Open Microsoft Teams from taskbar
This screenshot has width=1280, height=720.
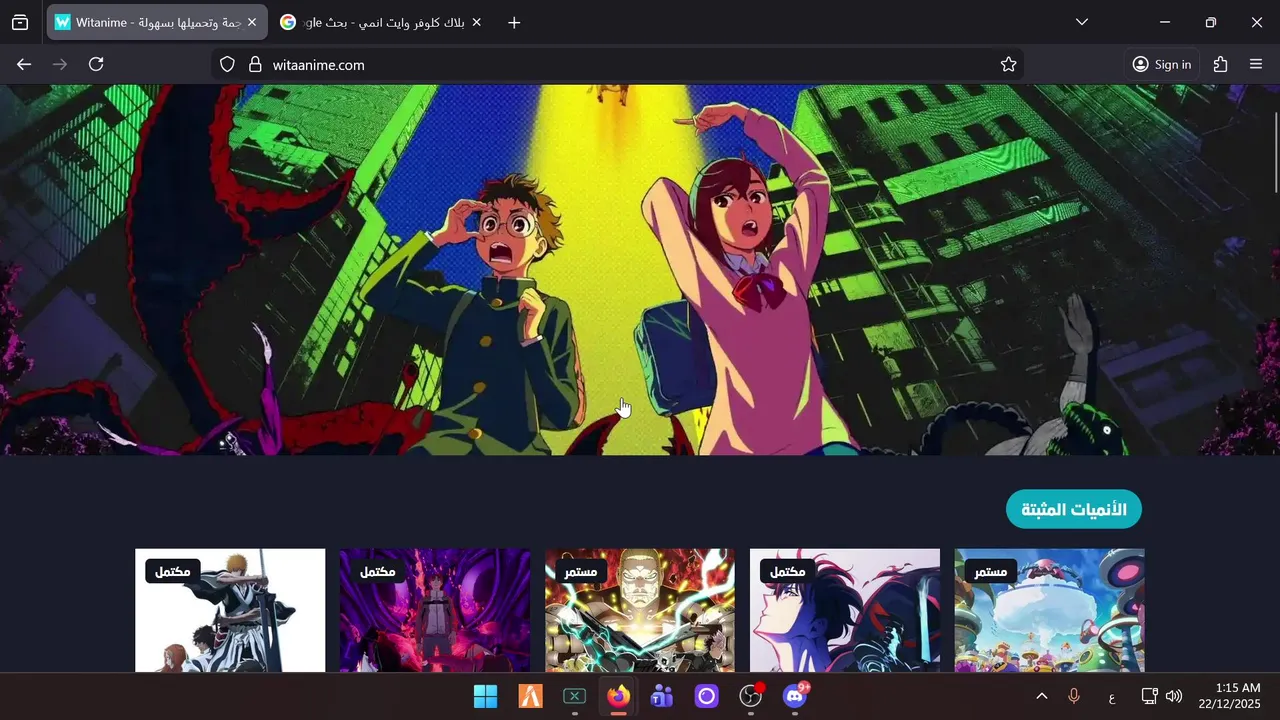tap(662, 696)
